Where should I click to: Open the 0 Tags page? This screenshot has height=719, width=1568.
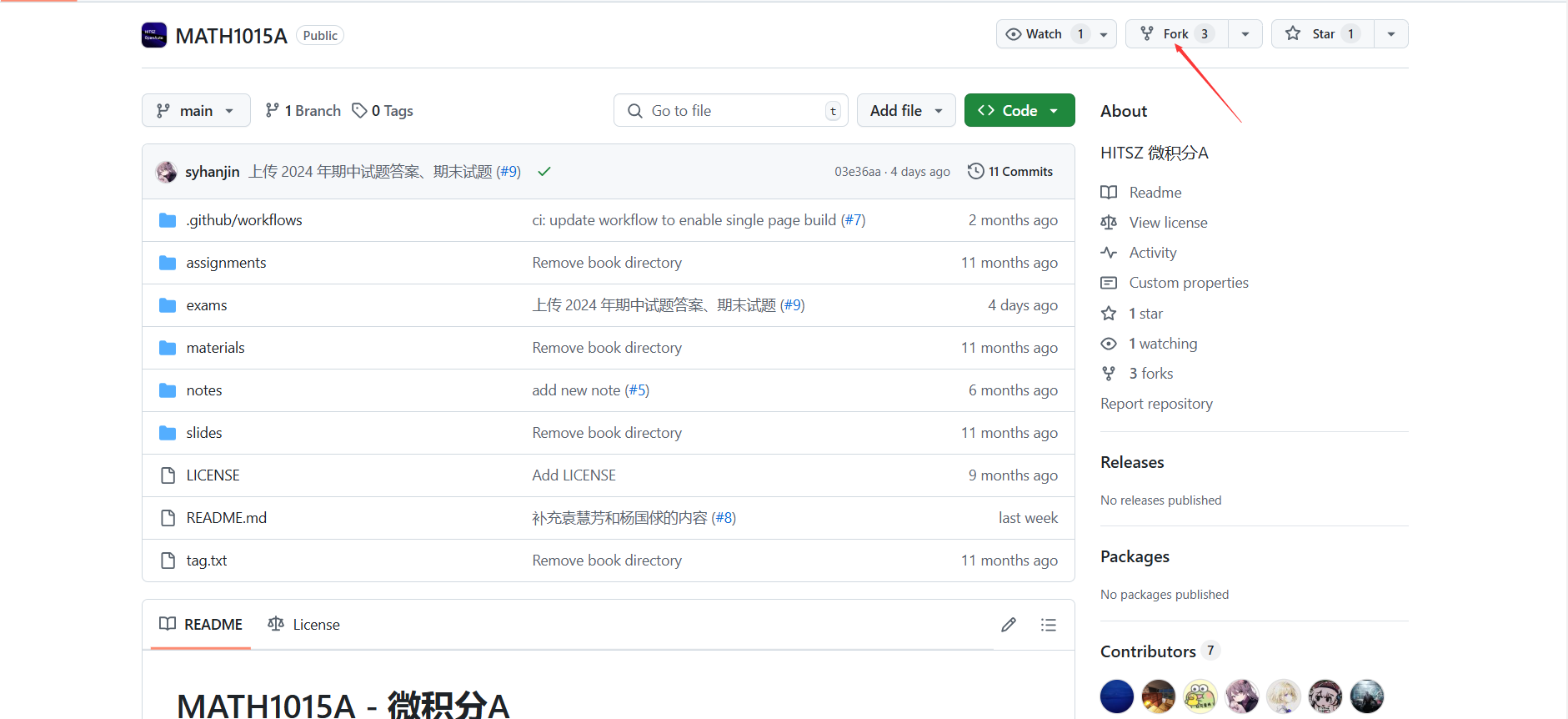click(383, 111)
